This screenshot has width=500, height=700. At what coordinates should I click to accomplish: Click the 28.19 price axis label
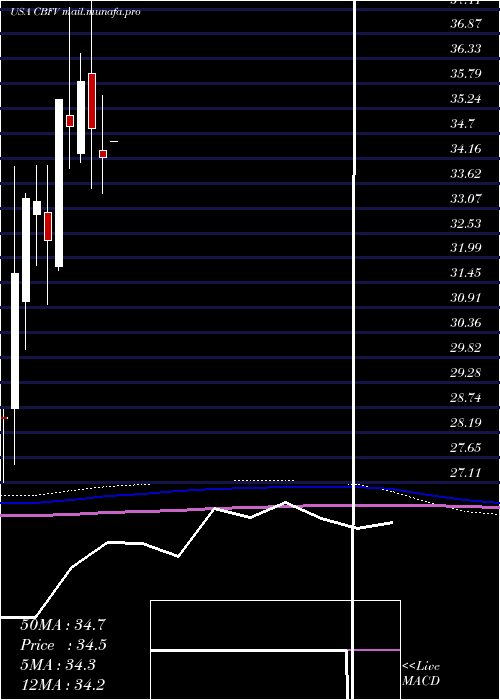click(x=466, y=422)
